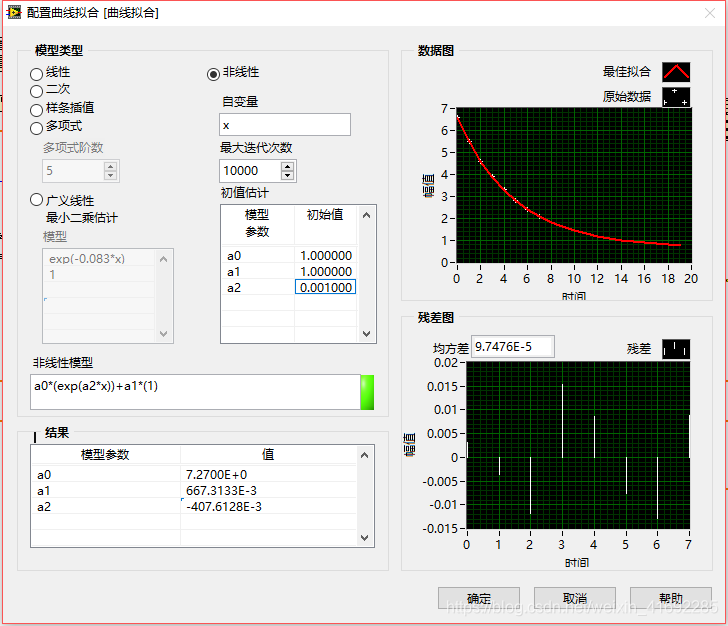
Task: Click the green nonlinear model status indicator
Action: 367,392
